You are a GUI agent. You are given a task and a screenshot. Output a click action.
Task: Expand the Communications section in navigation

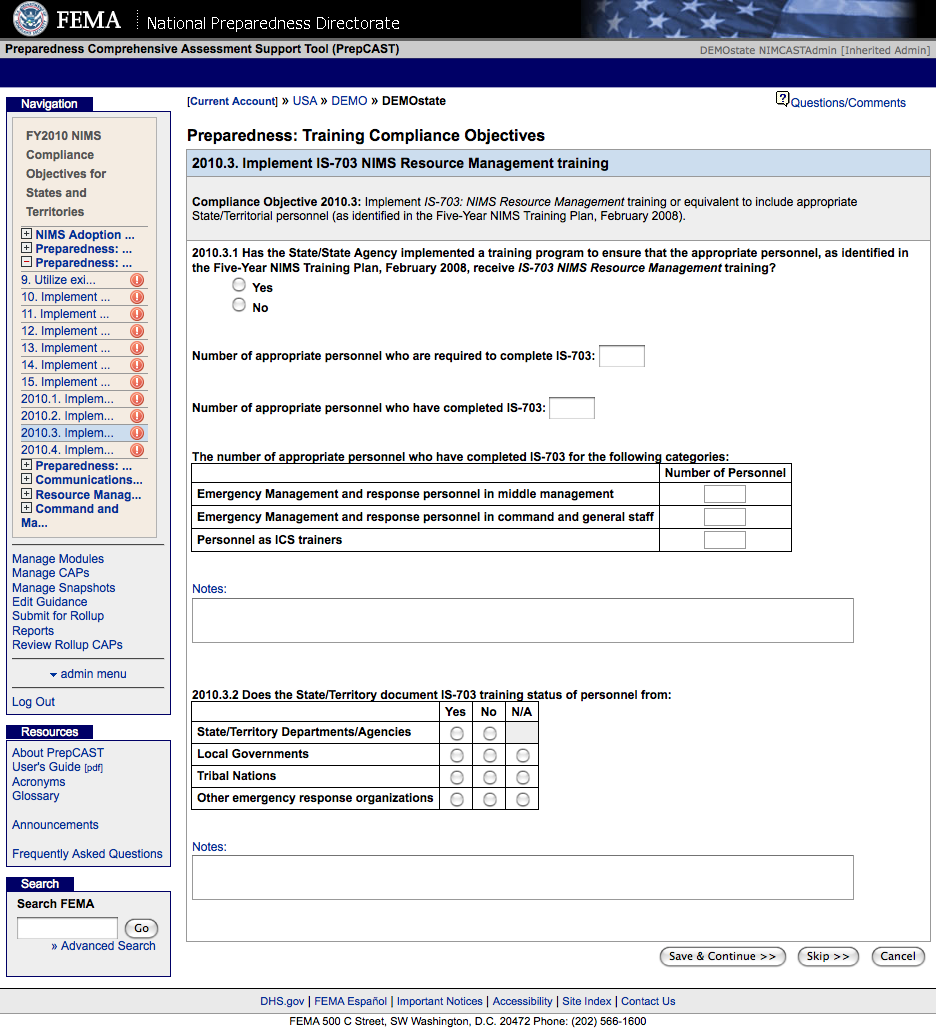[x=26, y=480]
